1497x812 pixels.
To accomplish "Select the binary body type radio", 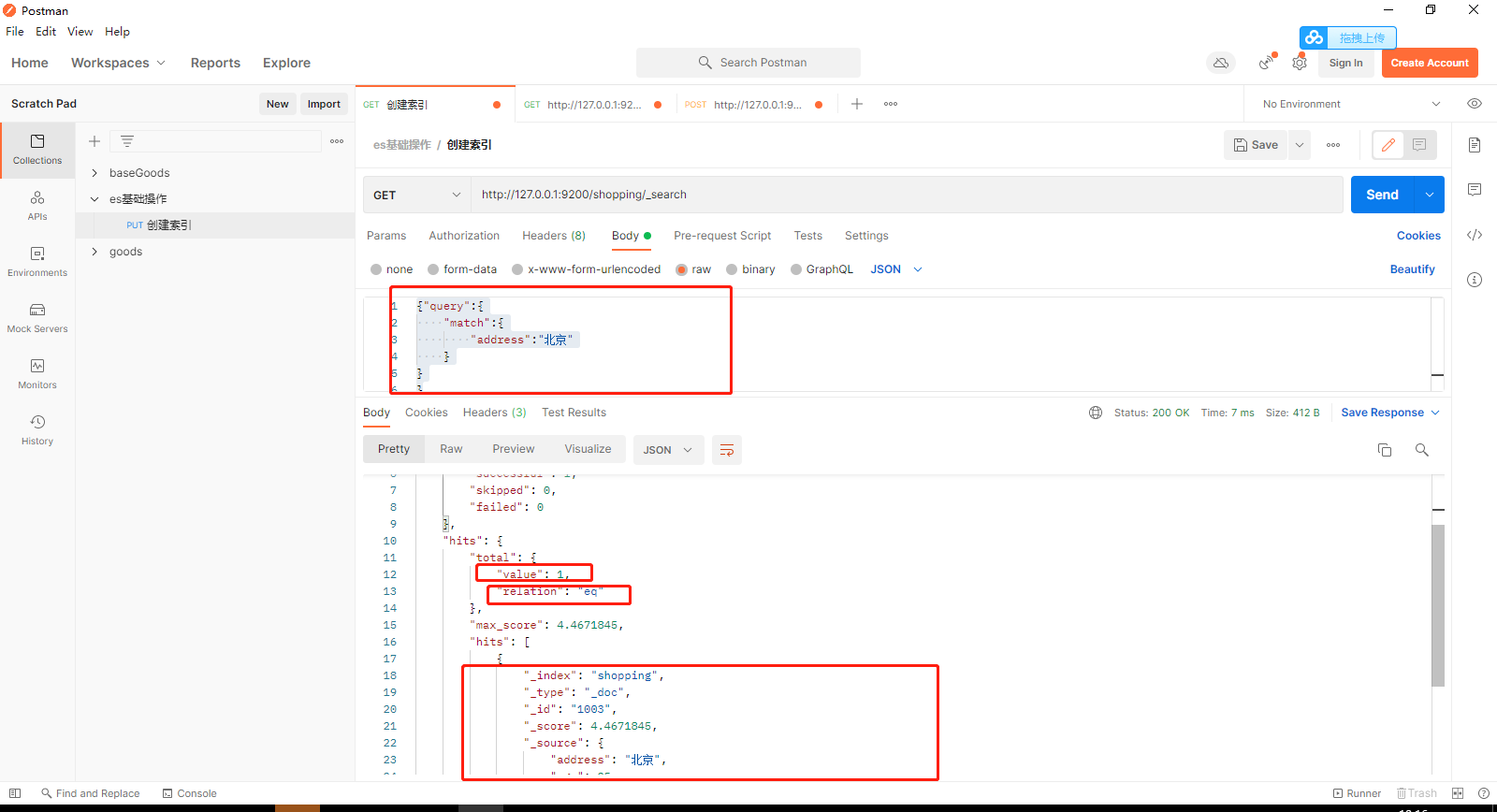I will click(732, 269).
